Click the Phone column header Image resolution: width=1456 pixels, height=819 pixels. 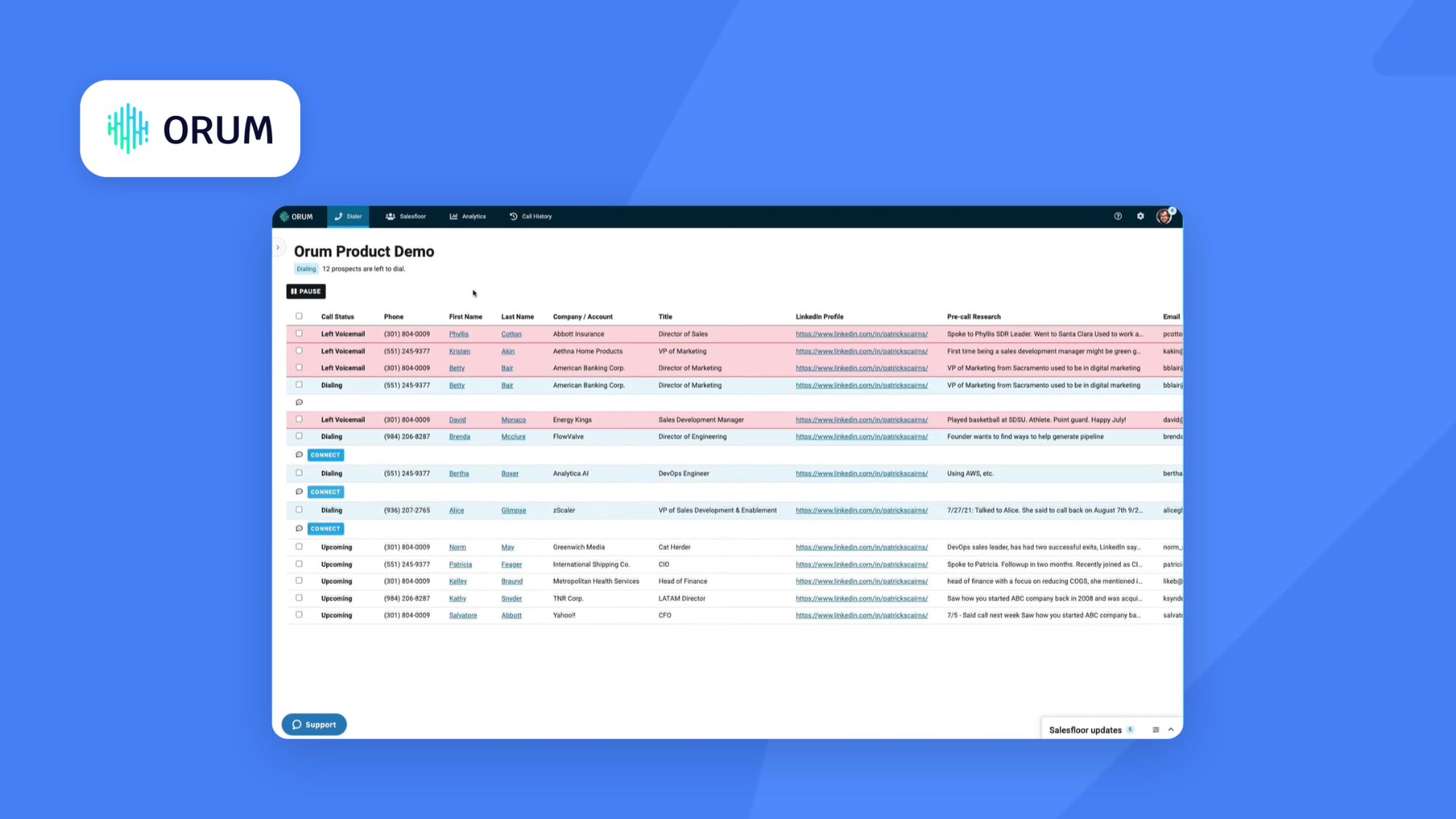tap(394, 317)
